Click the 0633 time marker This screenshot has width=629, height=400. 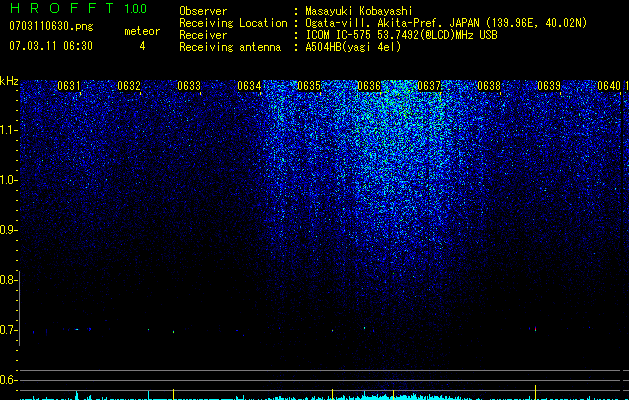point(189,86)
